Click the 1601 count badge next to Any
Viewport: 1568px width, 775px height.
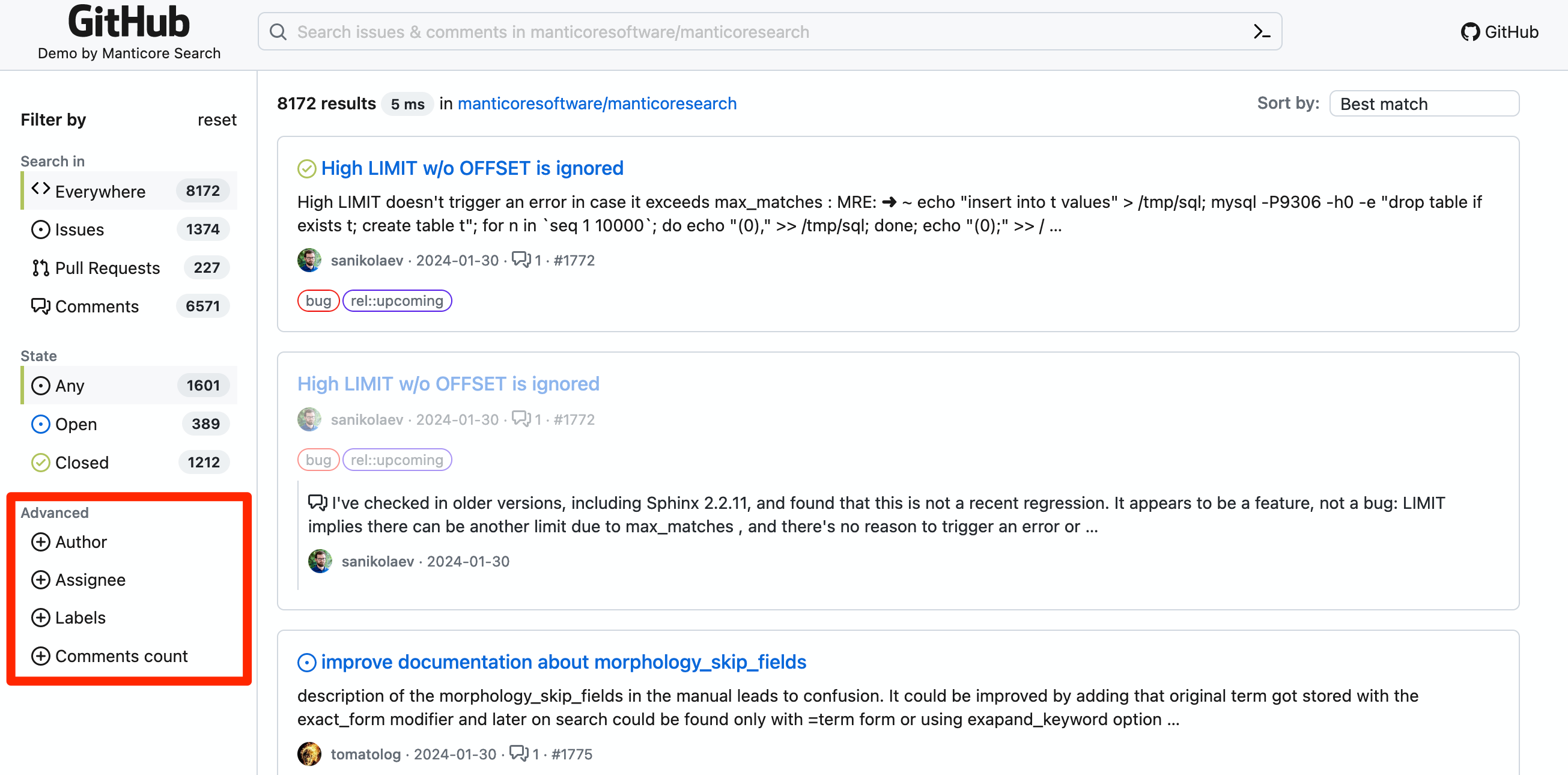click(x=202, y=385)
